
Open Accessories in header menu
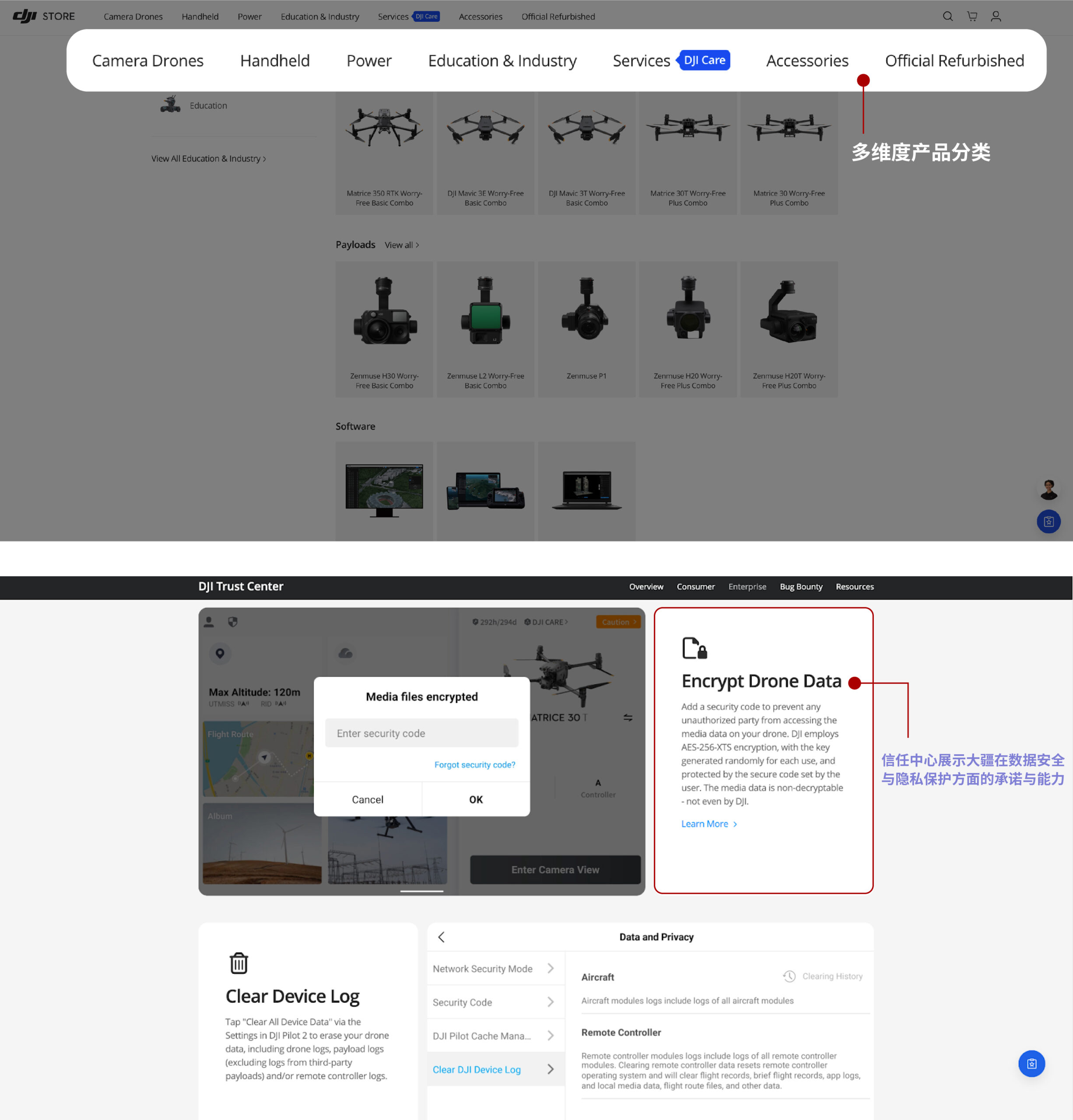(480, 17)
